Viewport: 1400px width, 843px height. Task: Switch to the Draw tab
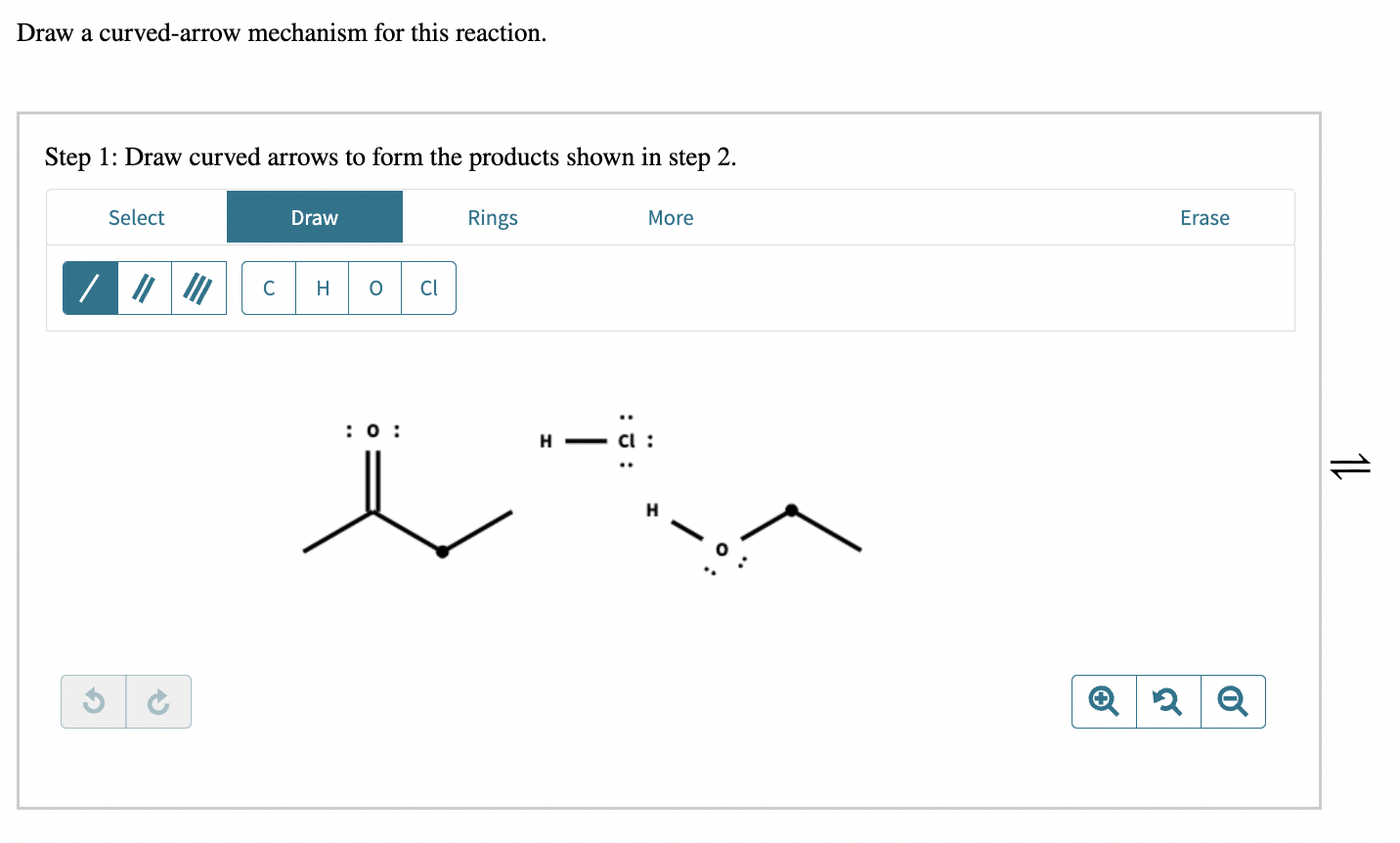314,216
